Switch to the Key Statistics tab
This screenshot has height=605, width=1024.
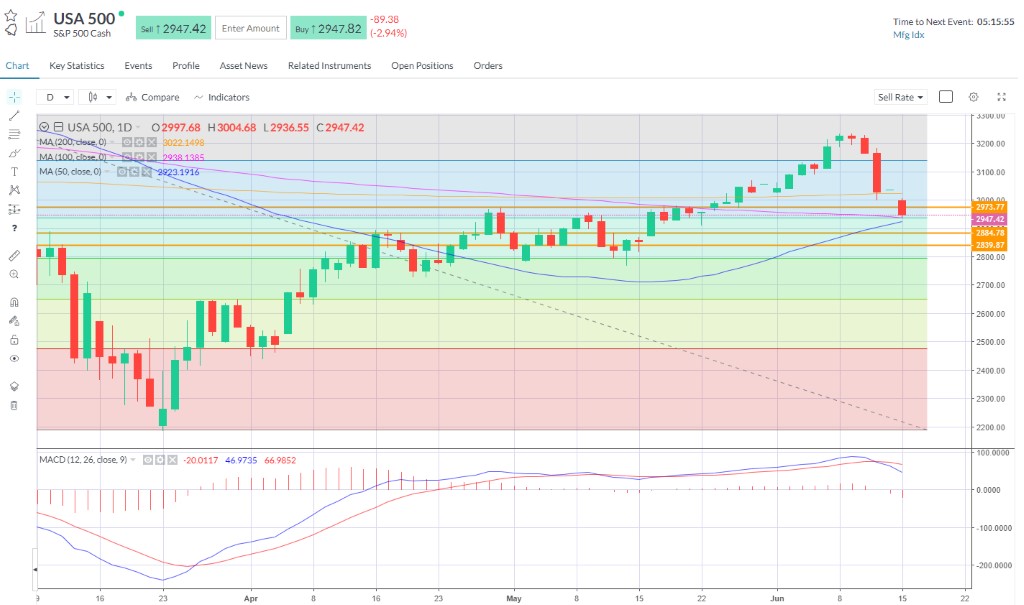[77, 66]
